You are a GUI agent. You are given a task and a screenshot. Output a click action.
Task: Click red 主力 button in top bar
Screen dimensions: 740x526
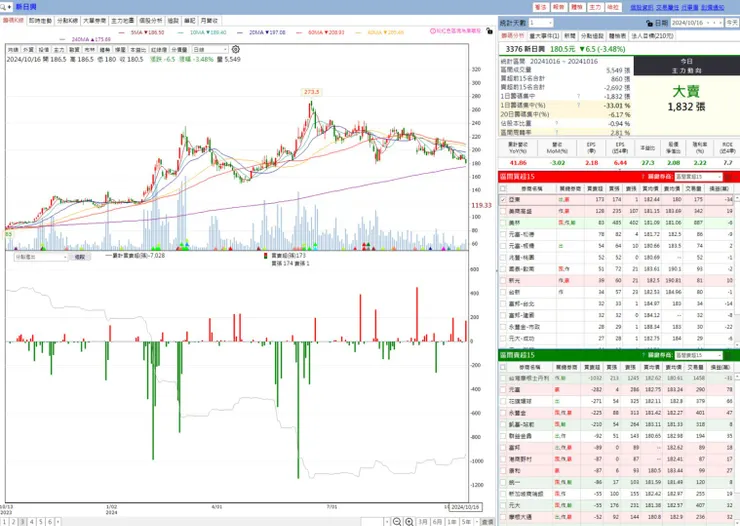pyautogui.click(x=595, y=7)
